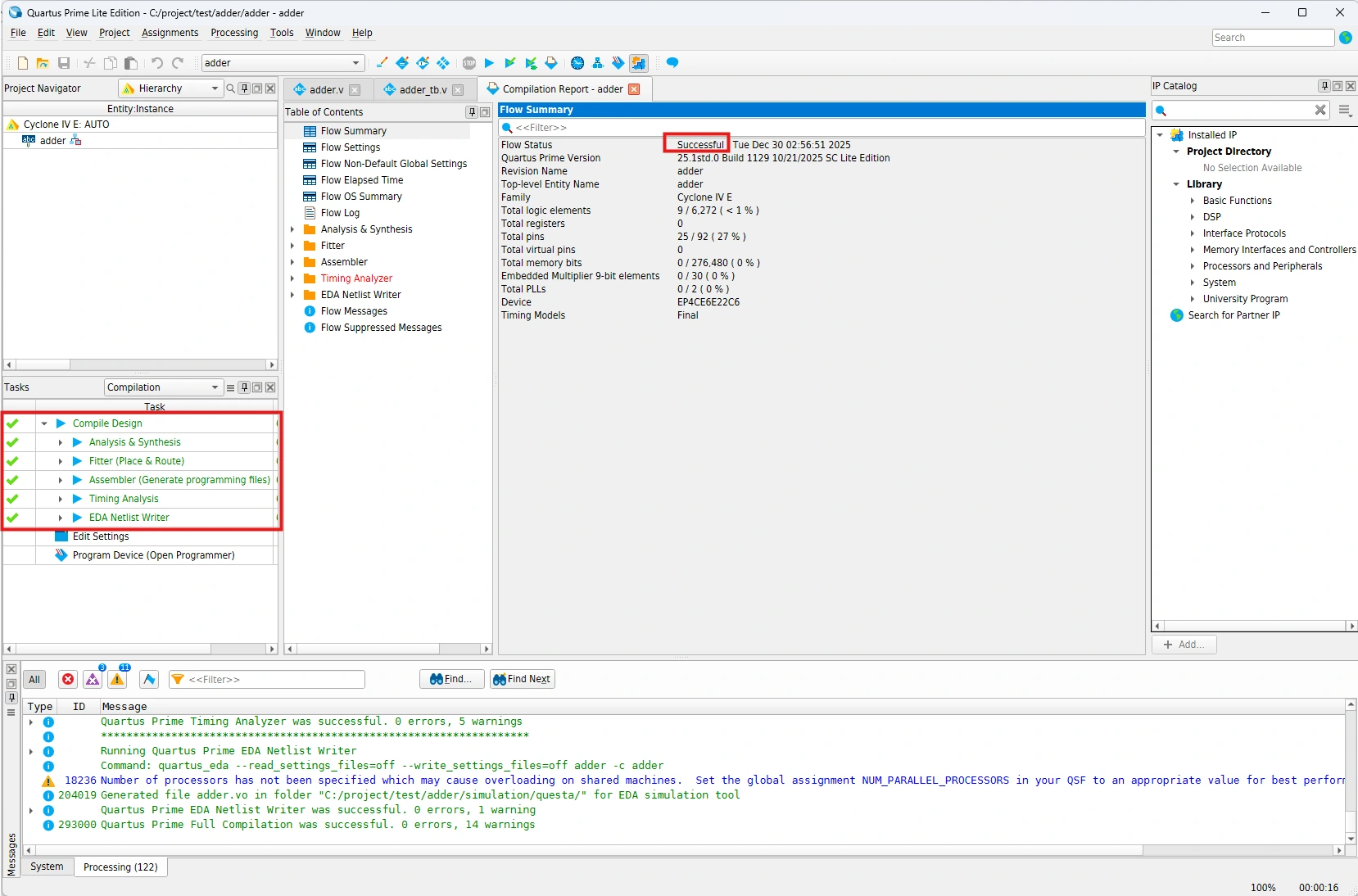Click the New File toolbar icon
This screenshot has height=896, width=1358.
click(23, 63)
